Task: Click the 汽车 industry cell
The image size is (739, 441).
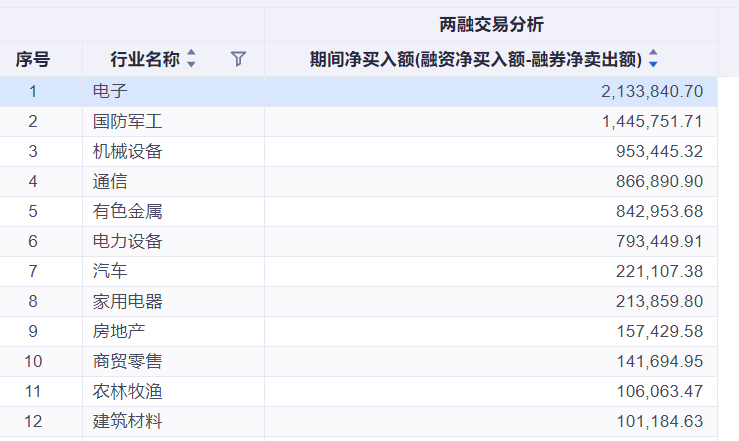Action: (x=173, y=272)
